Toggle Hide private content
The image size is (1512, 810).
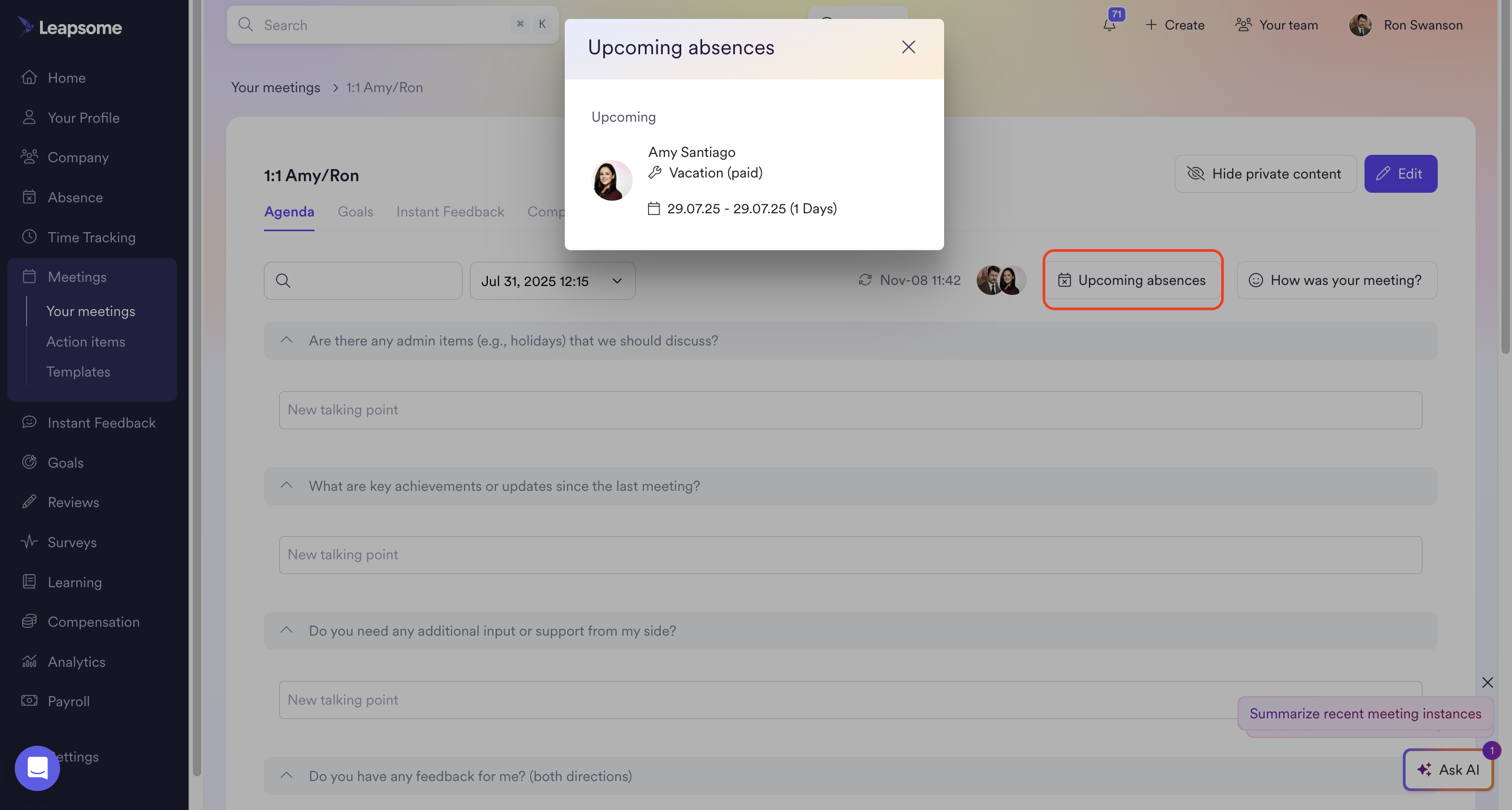click(1265, 174)
